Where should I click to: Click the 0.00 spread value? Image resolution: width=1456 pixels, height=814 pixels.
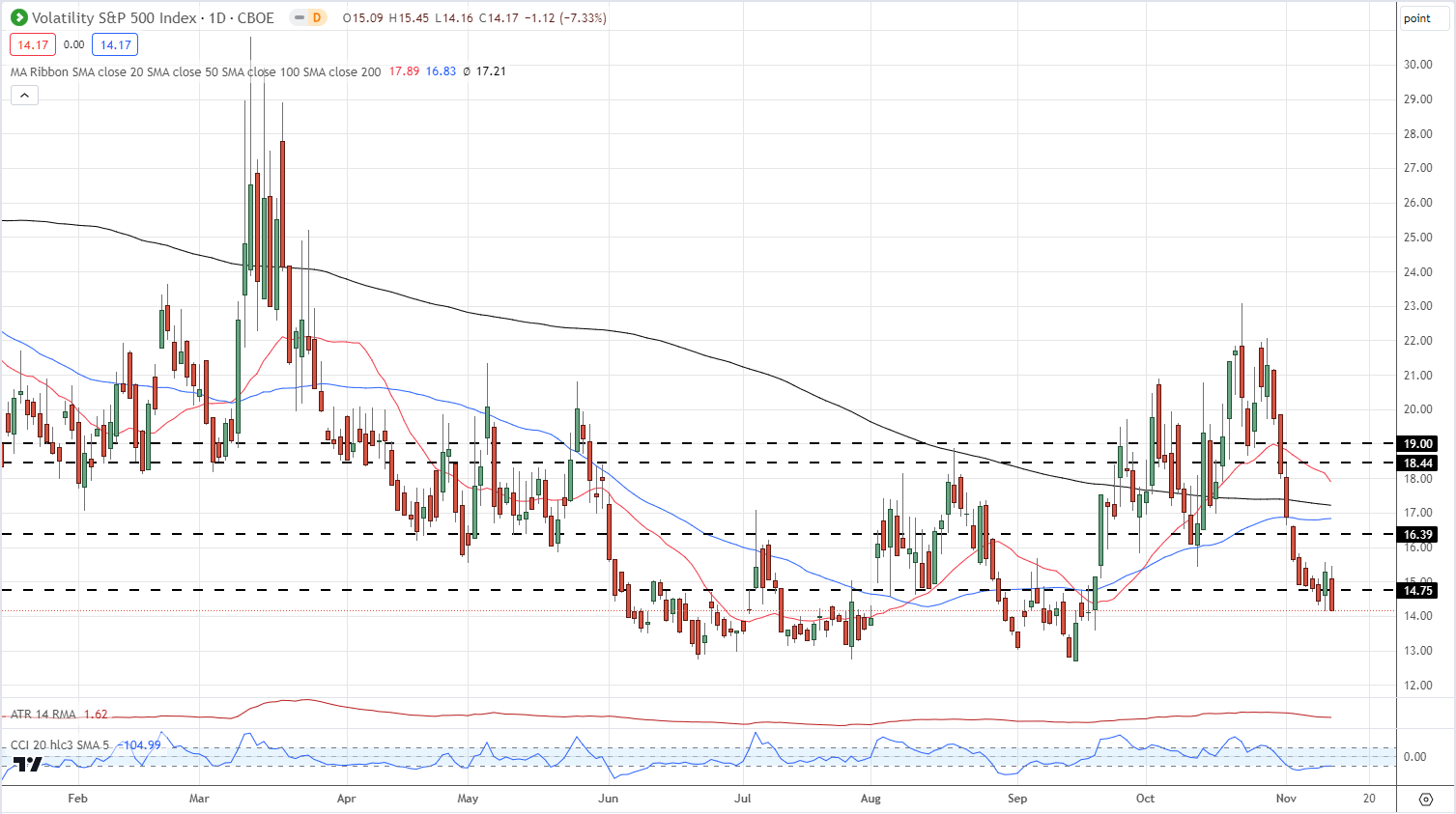74,44
